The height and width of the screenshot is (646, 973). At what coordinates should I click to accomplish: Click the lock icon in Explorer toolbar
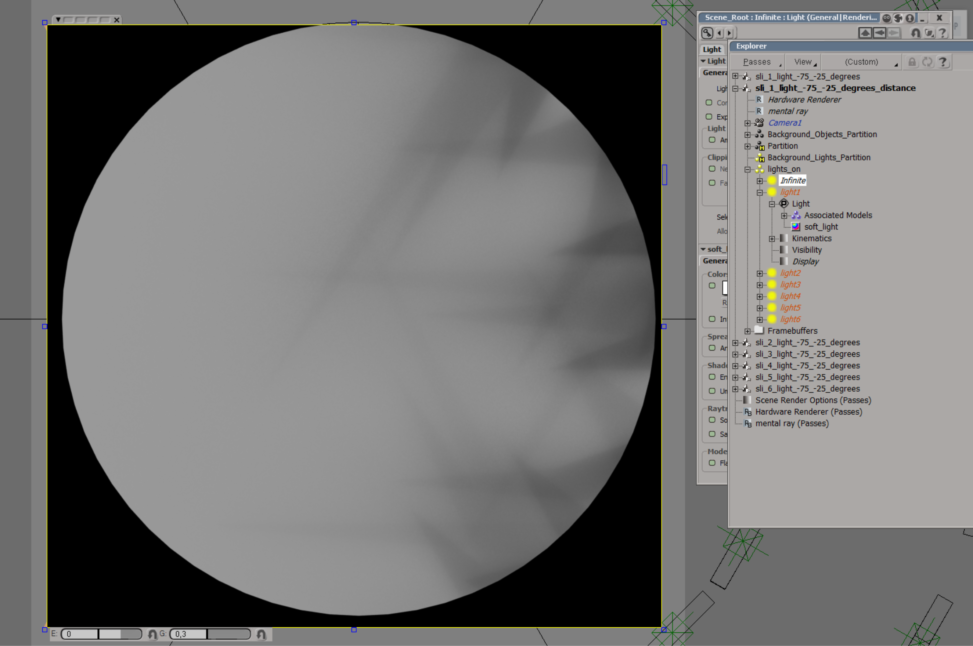(x=912, y=62)
